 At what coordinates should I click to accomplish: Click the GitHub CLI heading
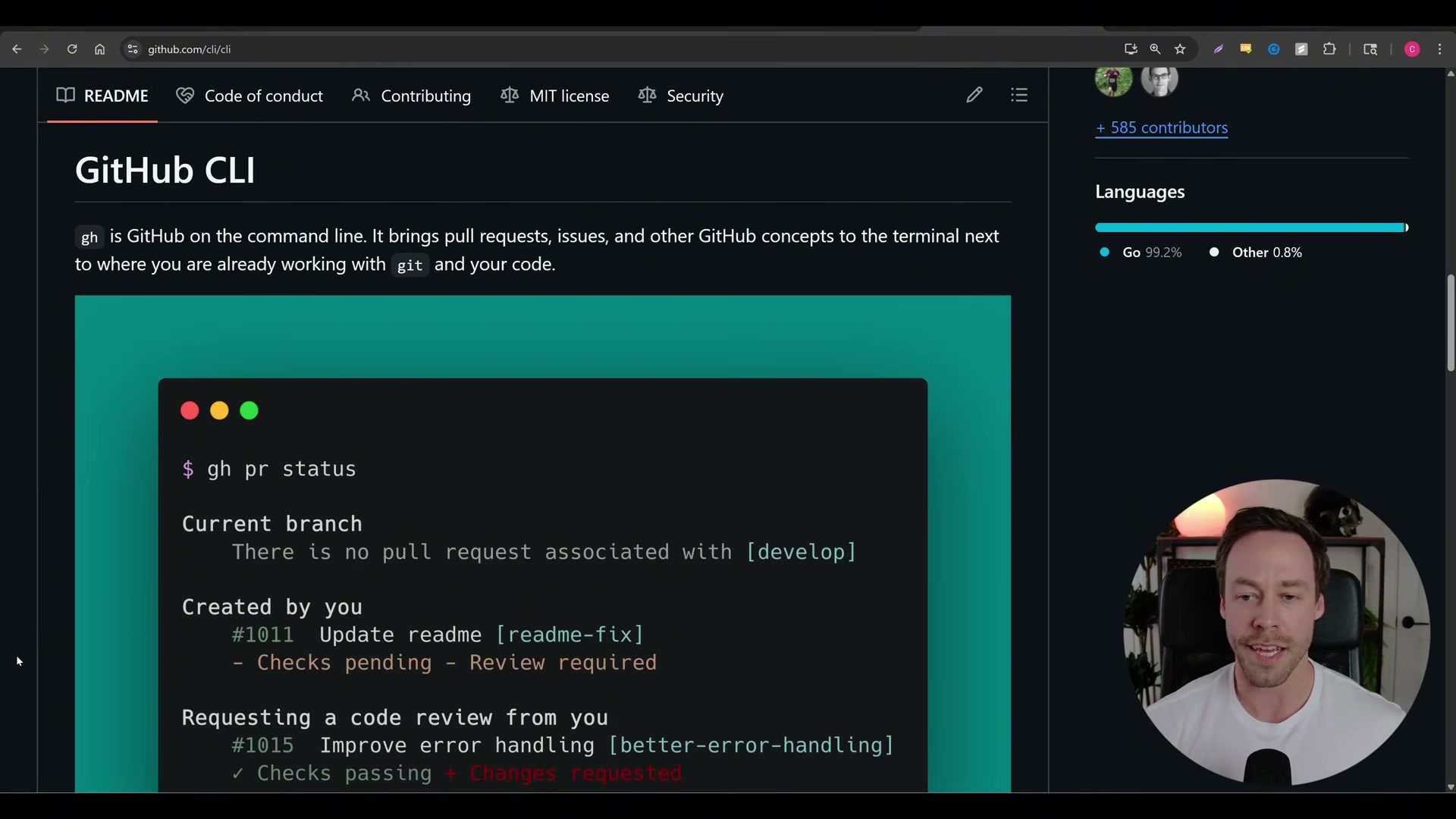165,170
